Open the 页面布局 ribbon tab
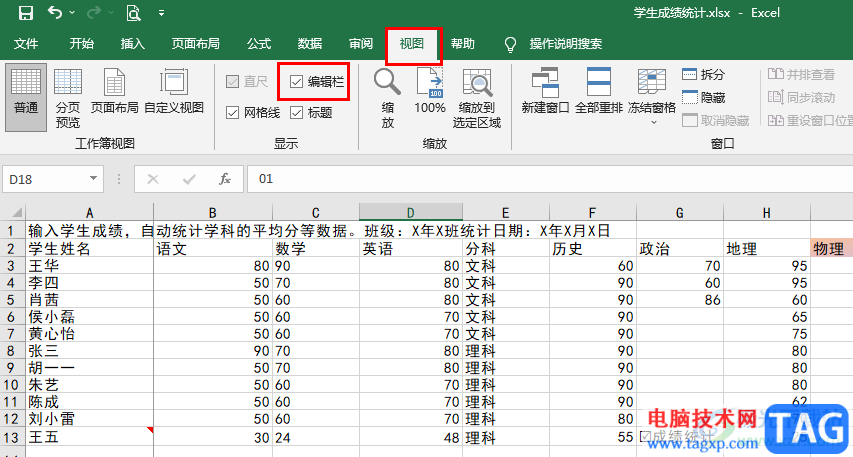Viewport: 853px width, 457px height. coord(196,44)
